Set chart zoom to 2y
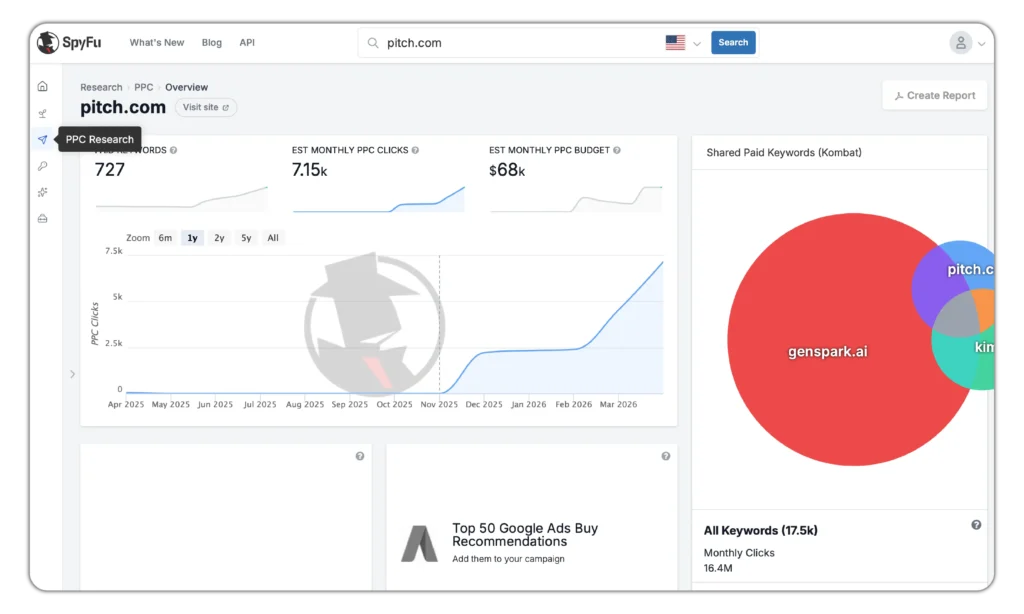Image resolution: width=1024 pixels, height=614 pixels. (x=219, y=238)
